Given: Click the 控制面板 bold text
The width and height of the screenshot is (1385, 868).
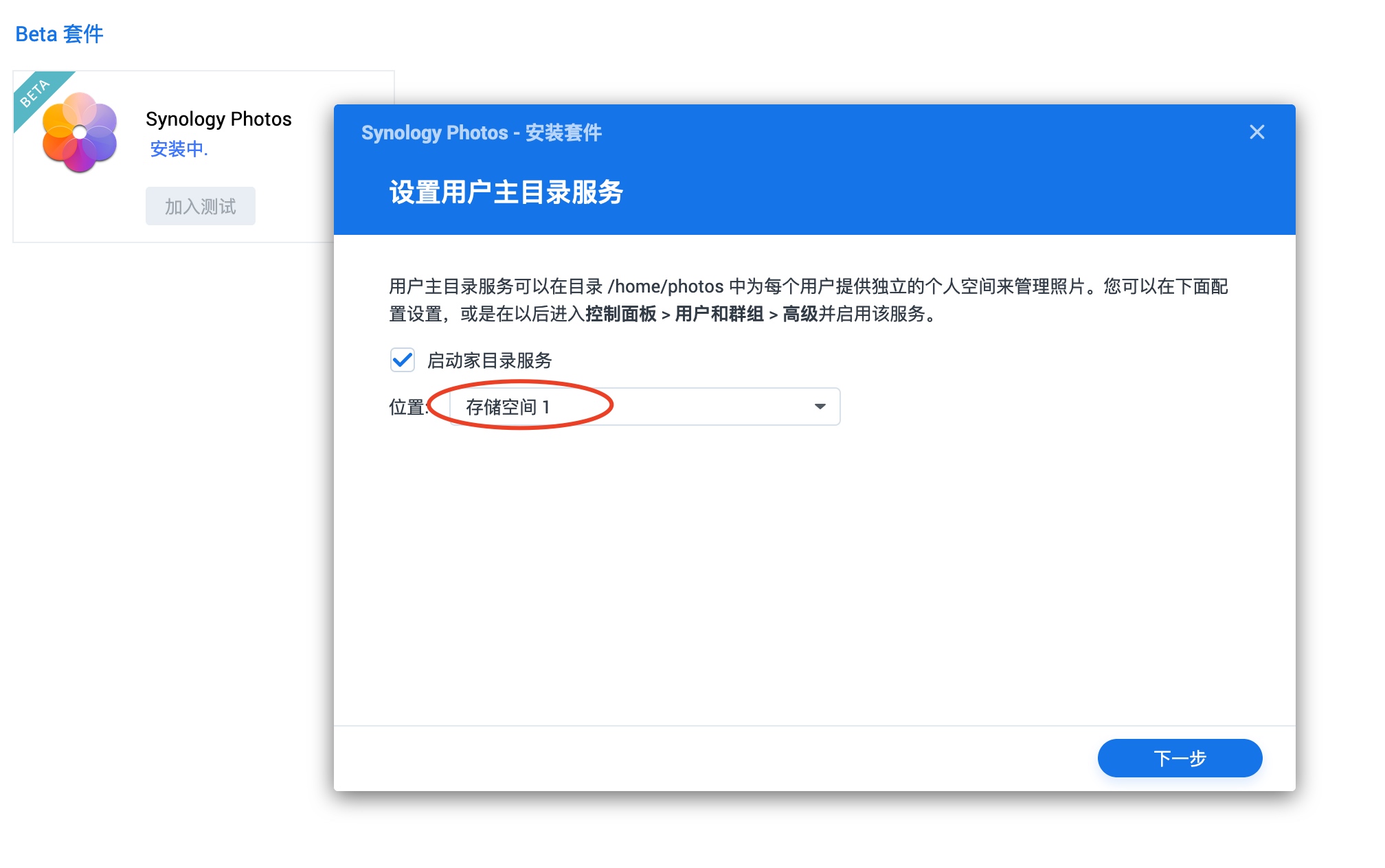Looking at the screenshot, I should click(620, 314).
